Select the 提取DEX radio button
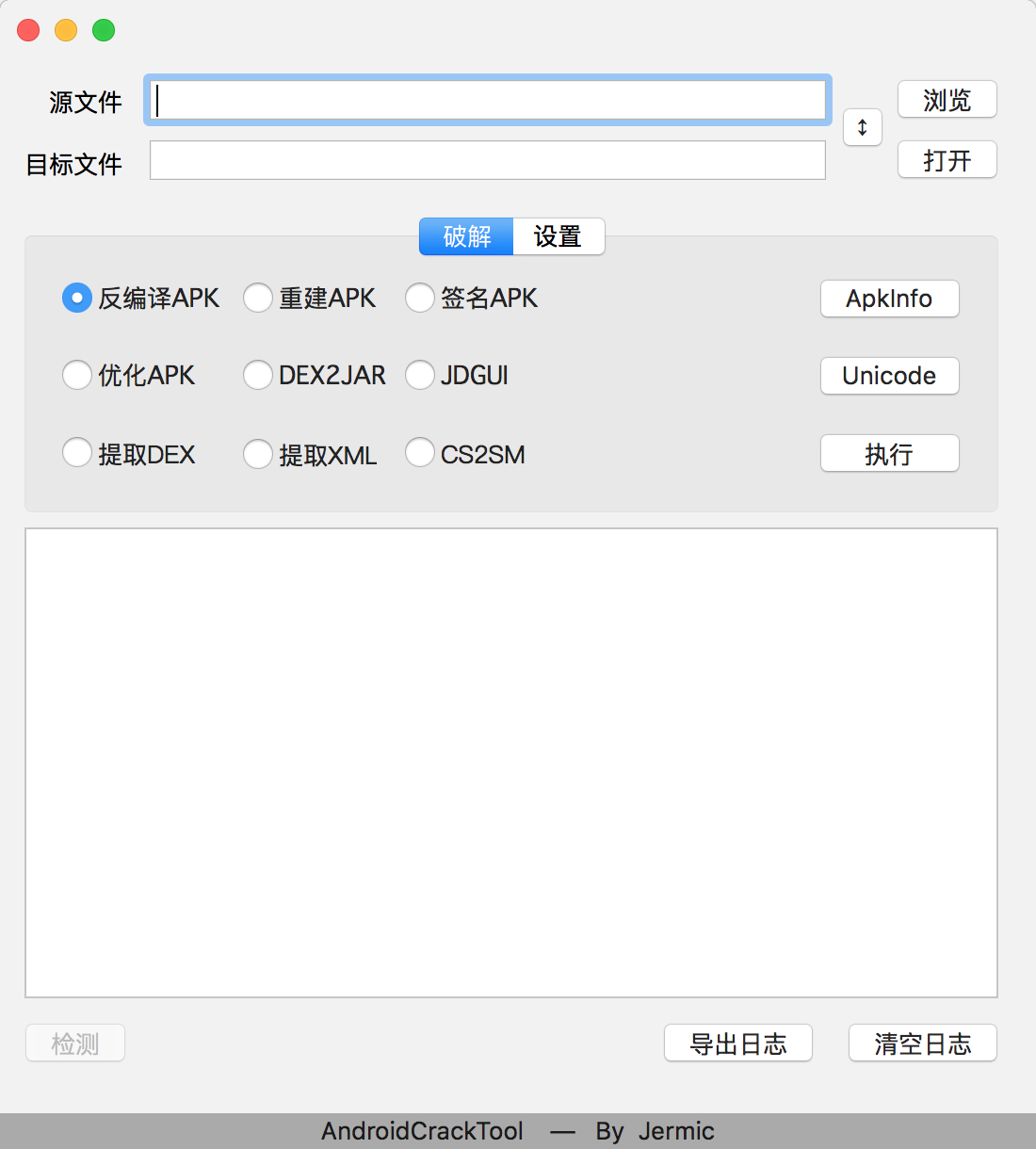Viewport: 1036px width, 1149px height. pyautogui.click(x=77, y=453)
